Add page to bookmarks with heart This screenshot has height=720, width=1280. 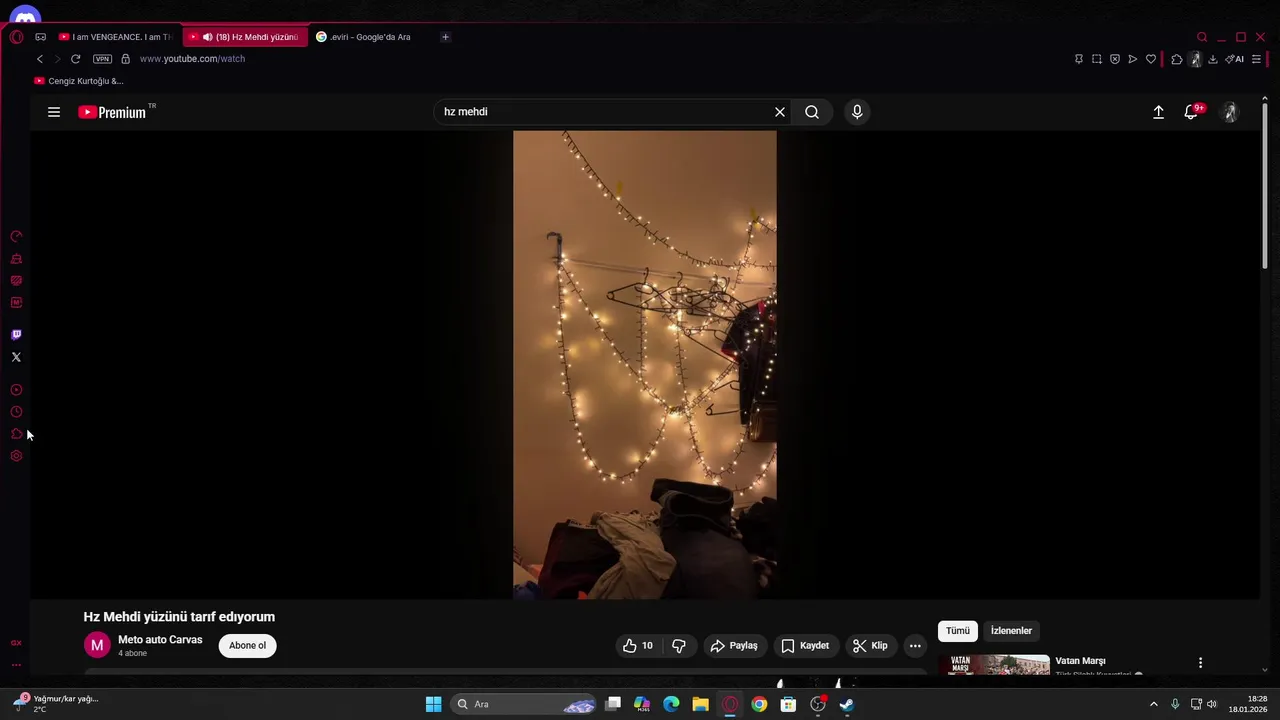click(x=1150, y=59)
